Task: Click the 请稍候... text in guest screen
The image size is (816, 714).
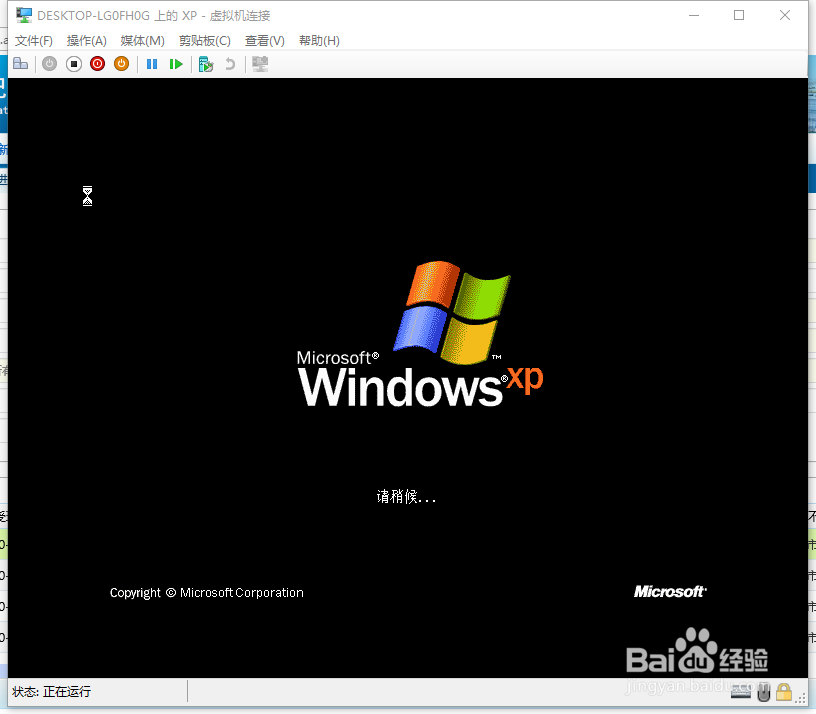Action: [x=406, y=496]
